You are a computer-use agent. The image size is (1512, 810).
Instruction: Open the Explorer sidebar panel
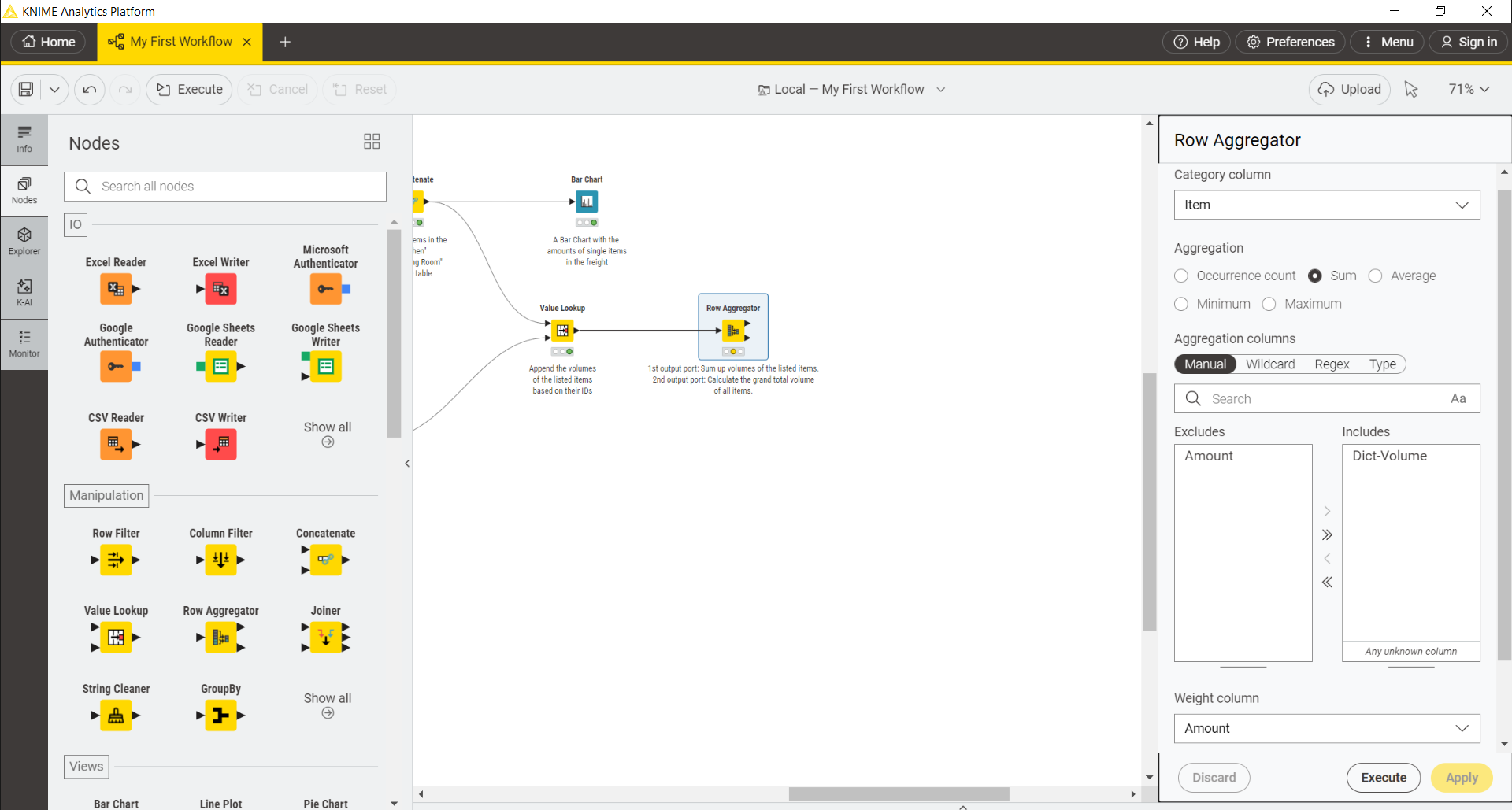tap(24, 241)
